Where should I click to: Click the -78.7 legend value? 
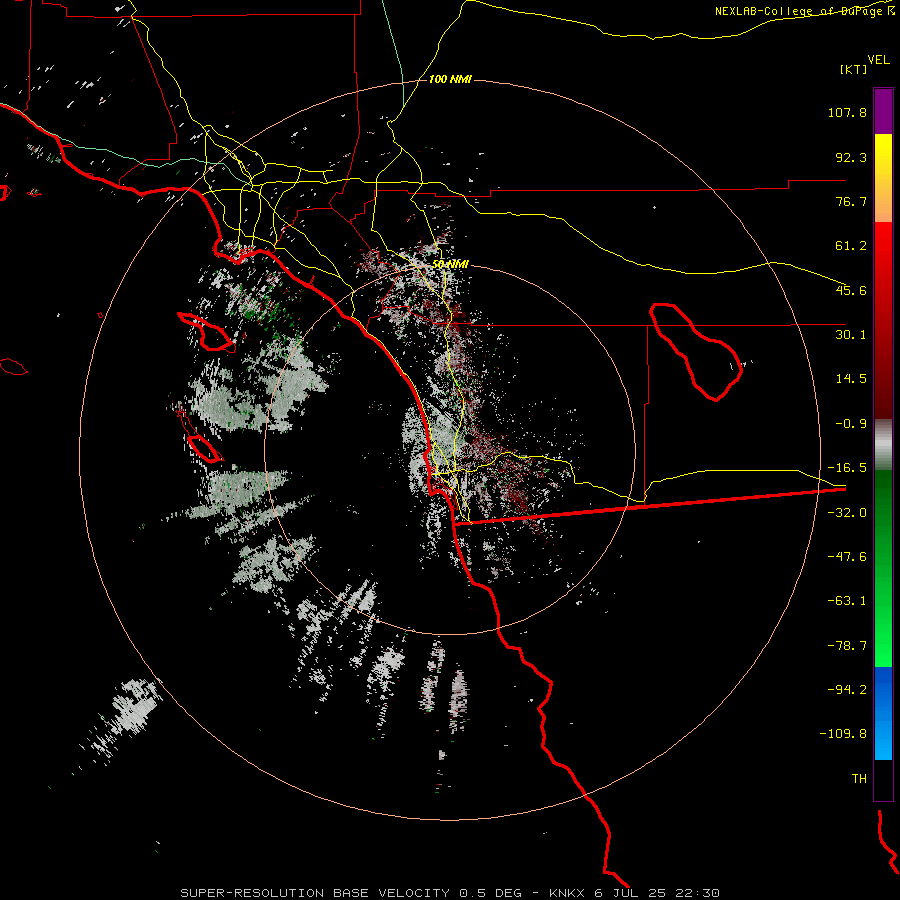pyautogui.click(x=847, y=646)
